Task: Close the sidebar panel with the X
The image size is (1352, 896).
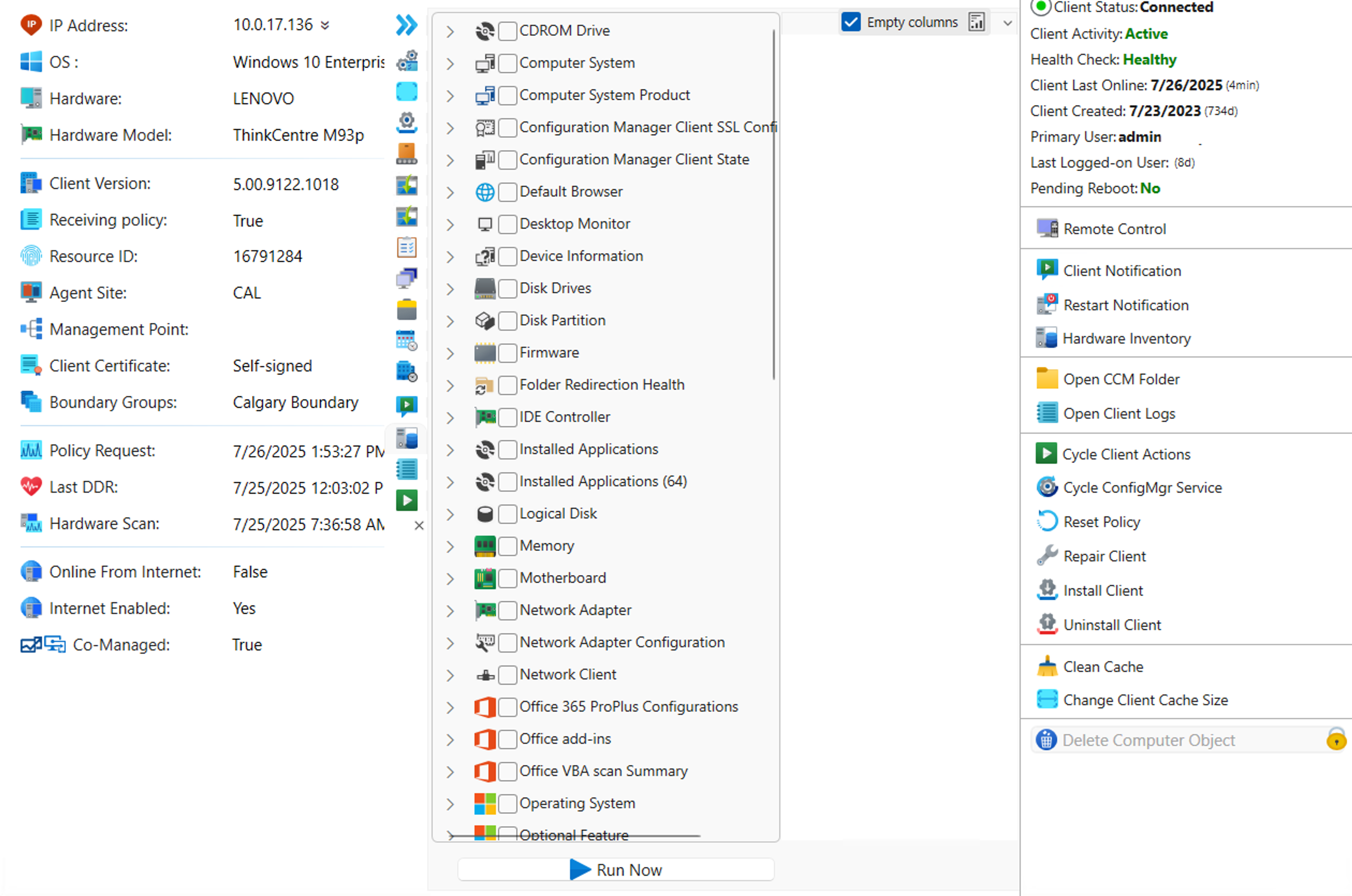Action: pyautogui.click(x=419, y=526)
